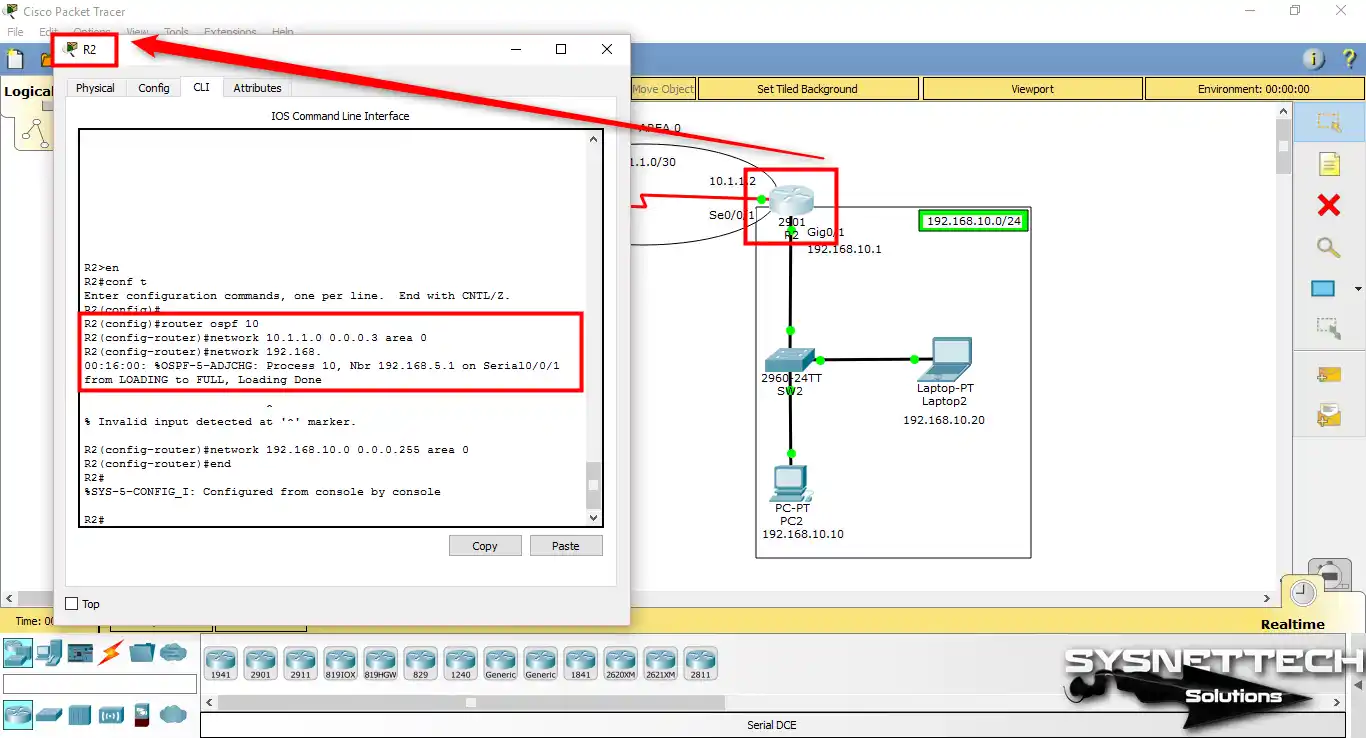Choose Switches subcategory icon
This screenshot has height=738, width=1366.
[x=49, y=714]
